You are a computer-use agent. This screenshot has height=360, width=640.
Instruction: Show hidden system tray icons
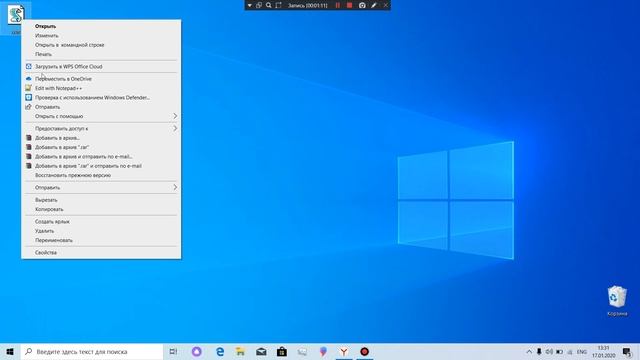click(529, 351)
